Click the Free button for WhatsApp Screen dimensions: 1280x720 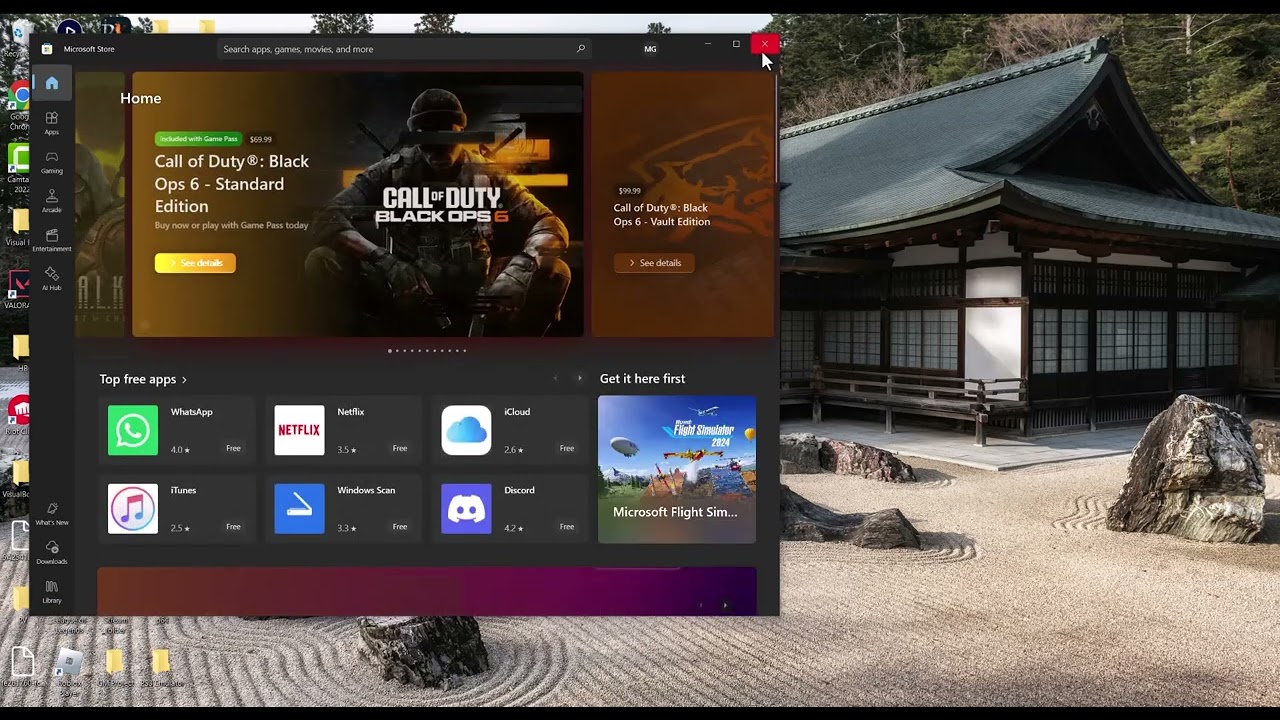[233, 448]
